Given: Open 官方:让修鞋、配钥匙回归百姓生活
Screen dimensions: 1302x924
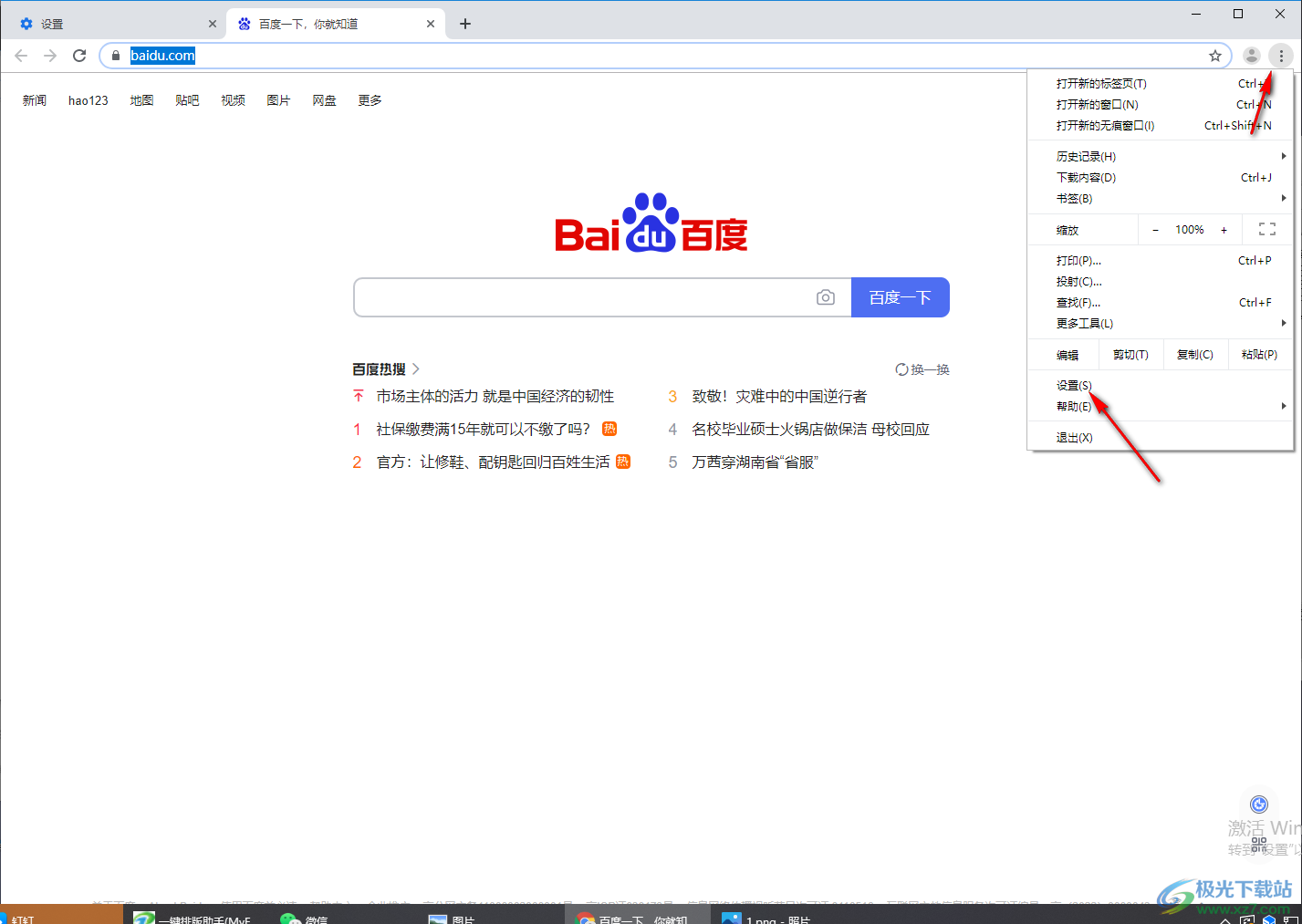Looking at the screenshot, I should 493,462.
